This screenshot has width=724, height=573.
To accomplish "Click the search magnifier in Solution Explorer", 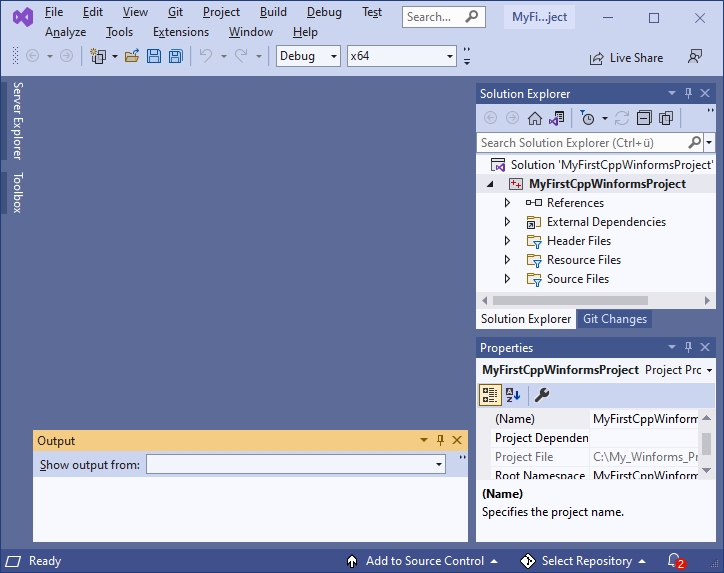I will point(694,143).
